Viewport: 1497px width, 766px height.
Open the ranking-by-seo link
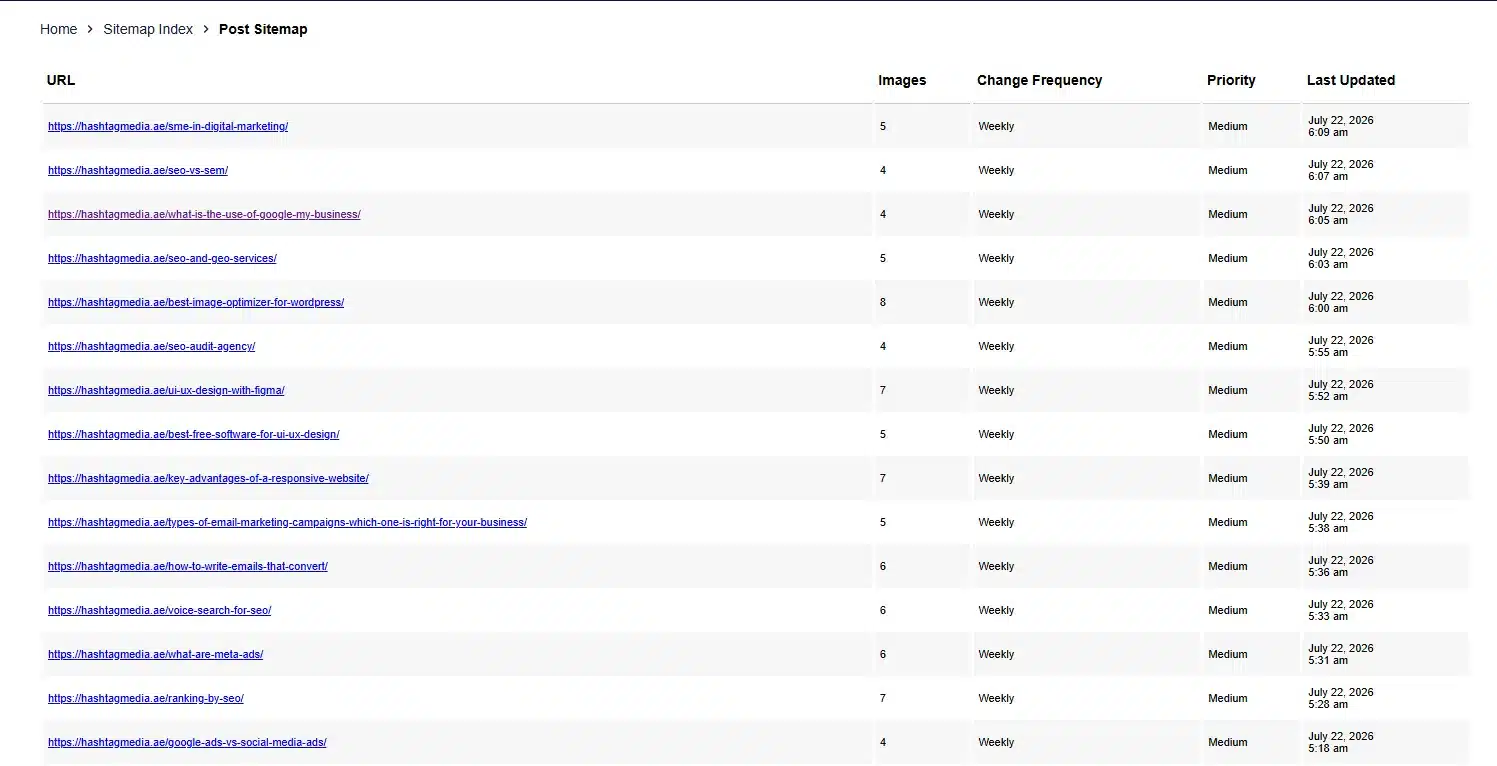pyautogui.click(x=146, y=698)
